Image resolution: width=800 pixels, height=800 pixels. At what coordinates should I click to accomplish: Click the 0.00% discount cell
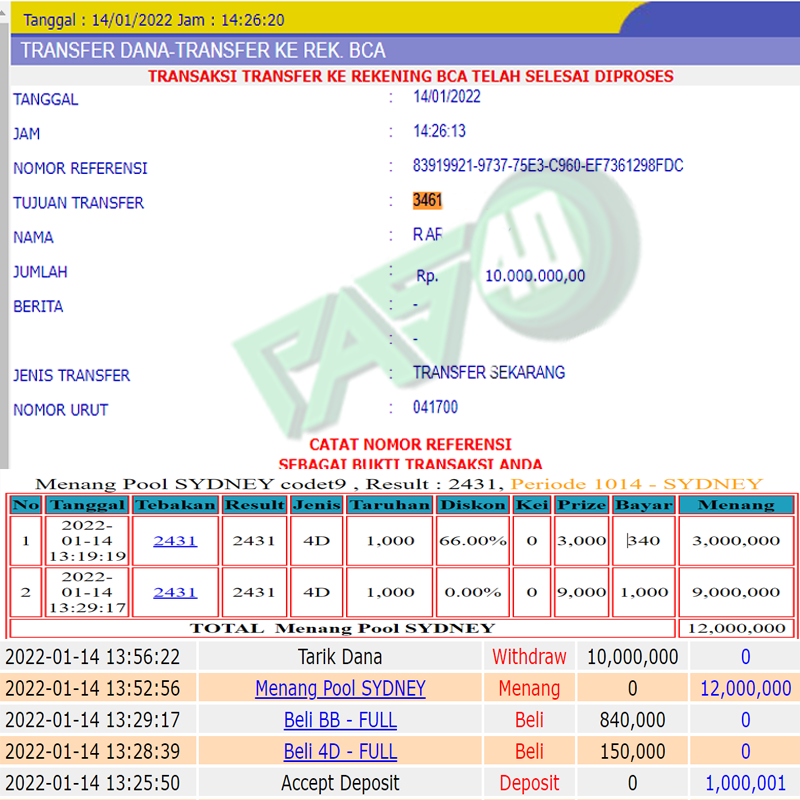[x=472, y=592]
